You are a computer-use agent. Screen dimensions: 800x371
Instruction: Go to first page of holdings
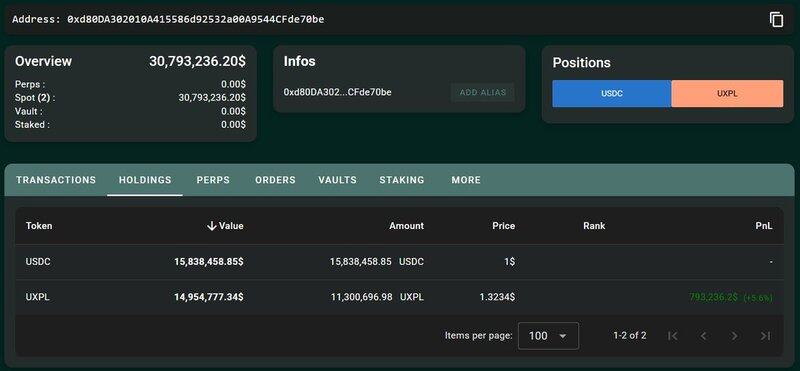point(672,336)
